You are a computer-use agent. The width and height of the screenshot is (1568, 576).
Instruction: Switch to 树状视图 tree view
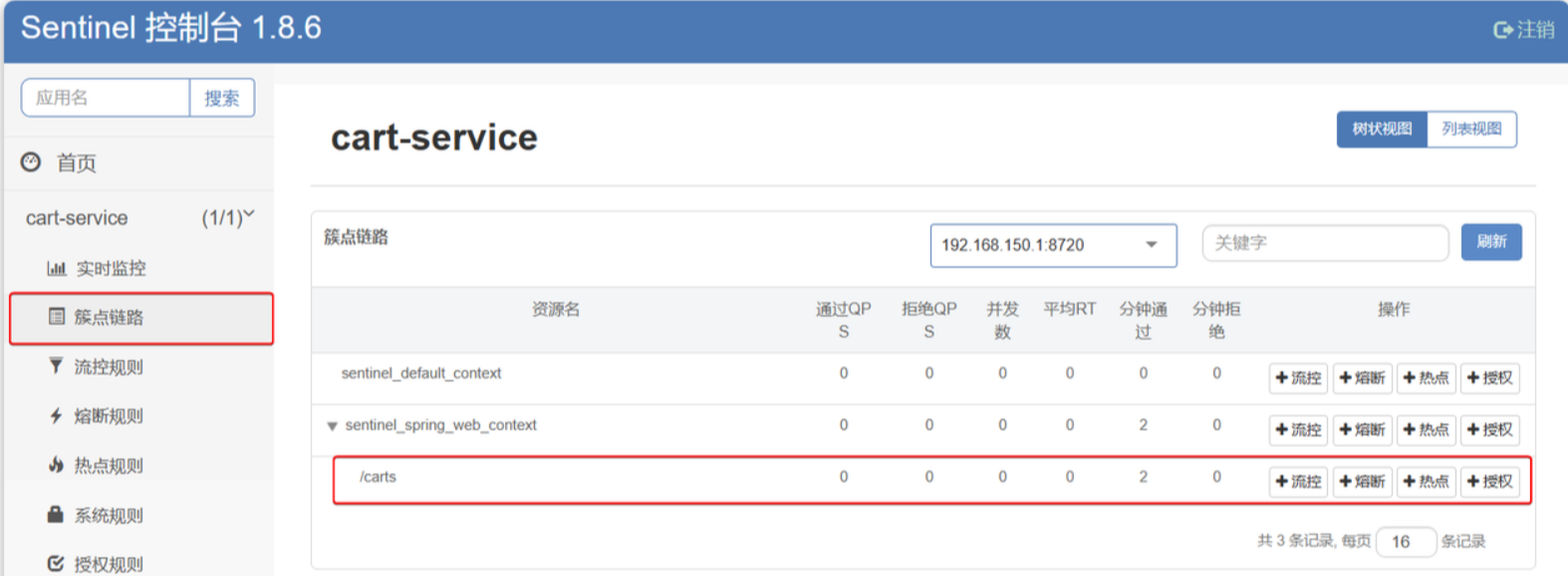pos(1381,130)
